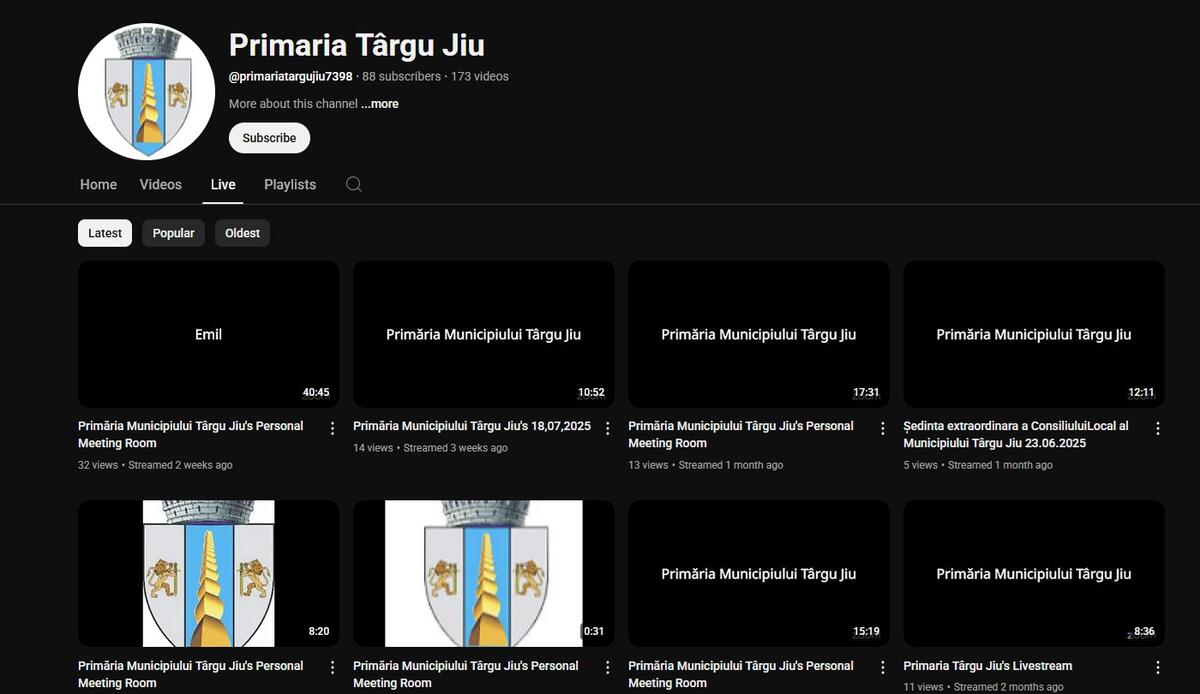Select the Live tab
This screenshot has height=694, width=1200.
223,184
